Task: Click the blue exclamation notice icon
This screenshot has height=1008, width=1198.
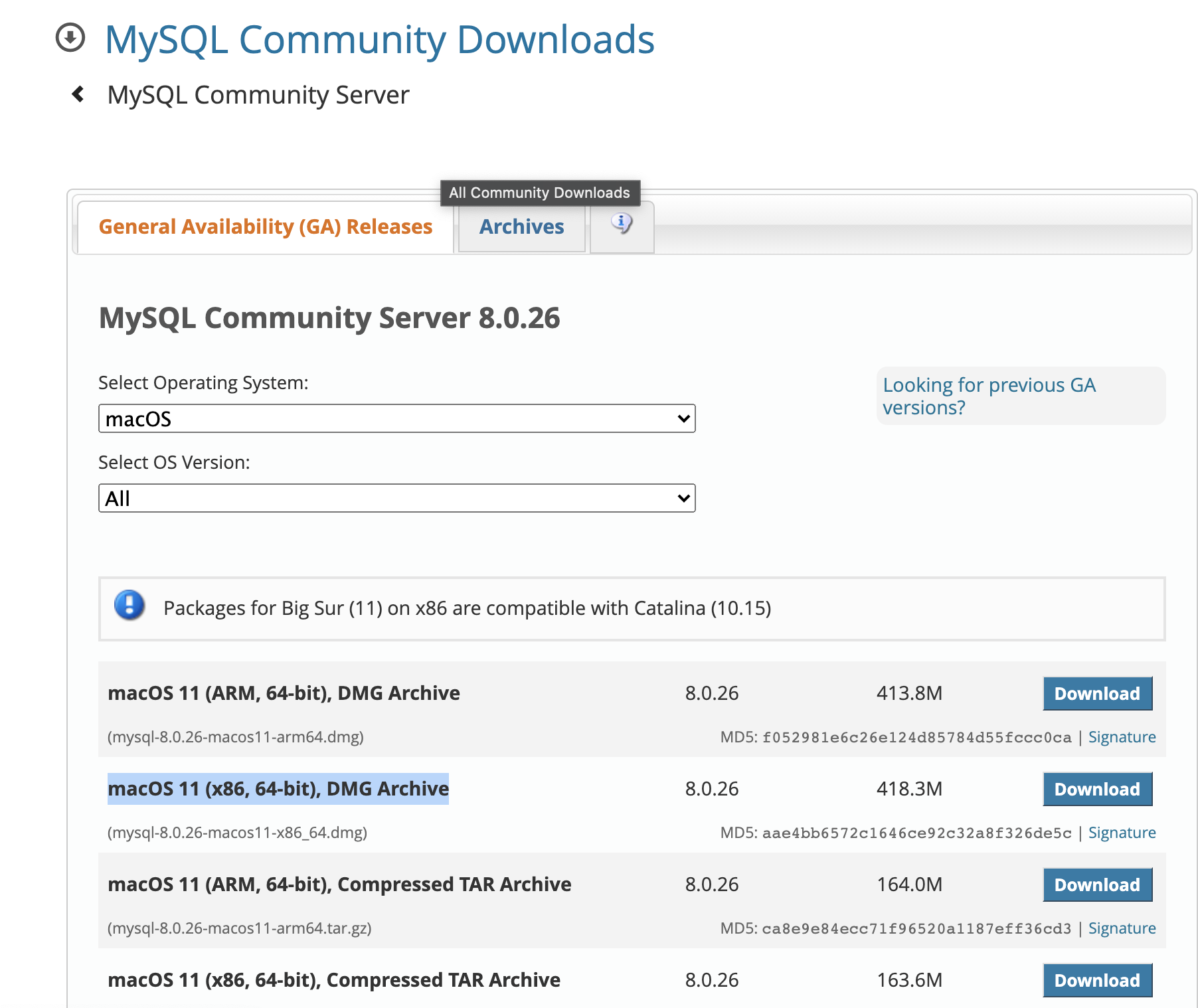Action: click(x=129, y=605)
